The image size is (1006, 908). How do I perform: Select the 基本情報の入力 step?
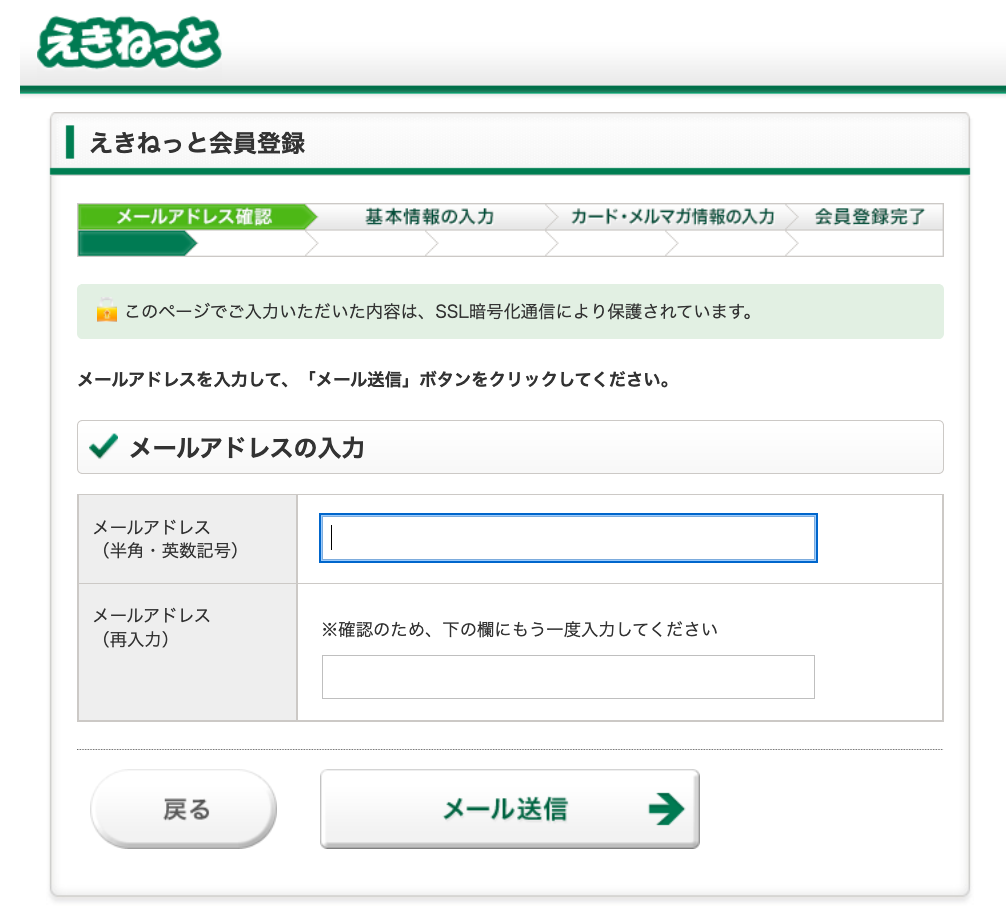429,217
